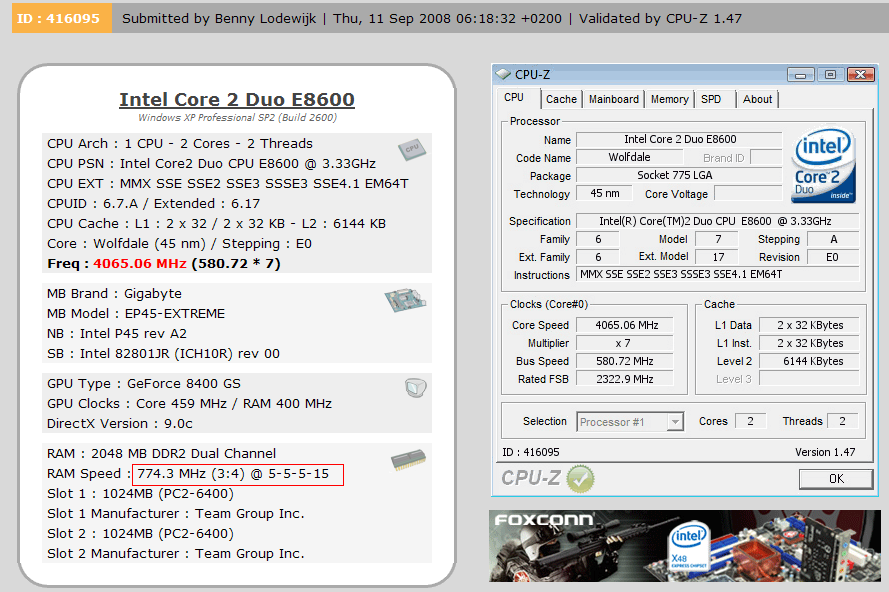Open the Mainboard tab
Viewport: 889px width, 592px height.
[613, 99]
